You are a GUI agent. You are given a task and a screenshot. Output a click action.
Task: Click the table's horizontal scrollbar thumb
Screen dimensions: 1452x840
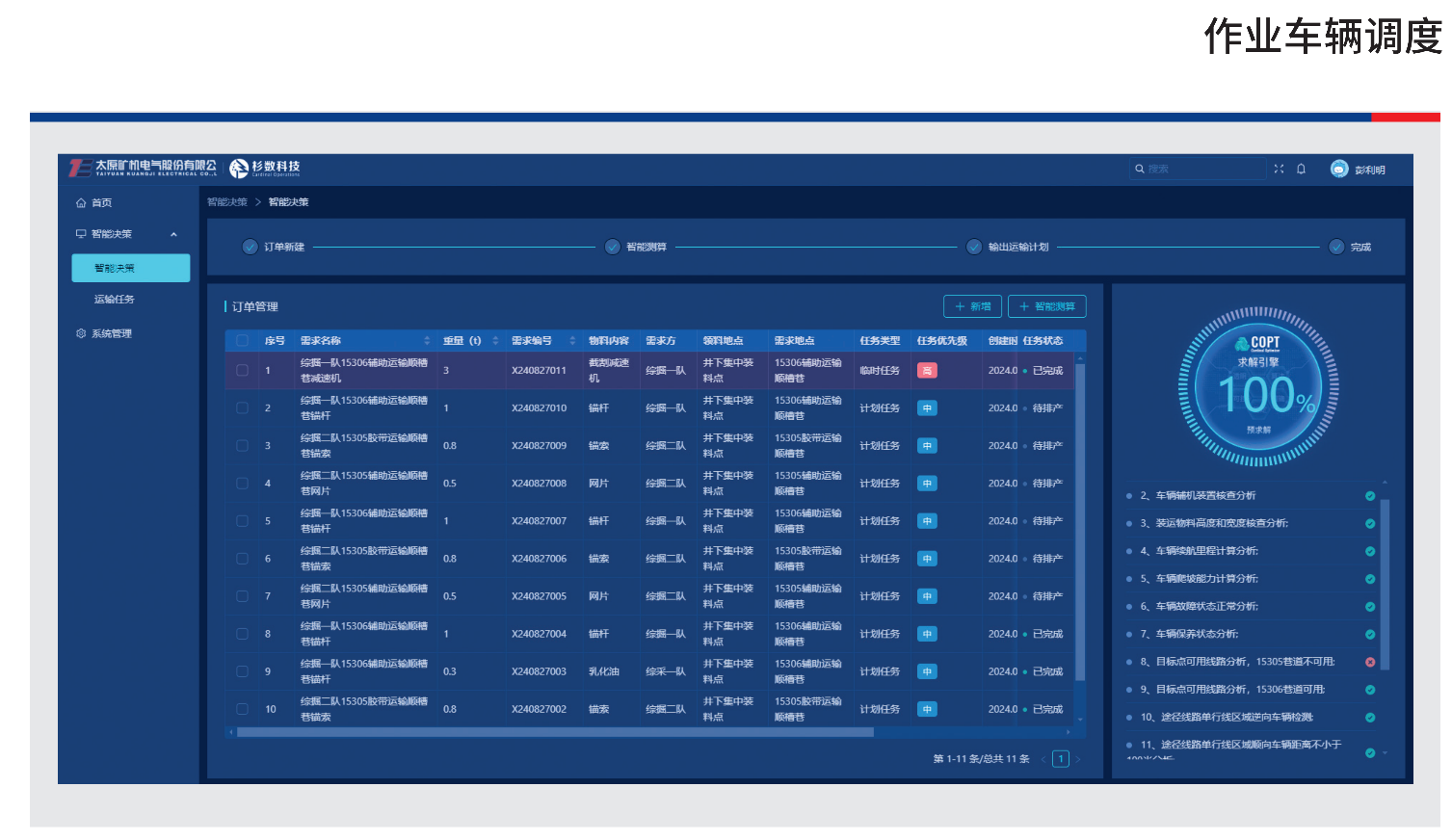554,732
